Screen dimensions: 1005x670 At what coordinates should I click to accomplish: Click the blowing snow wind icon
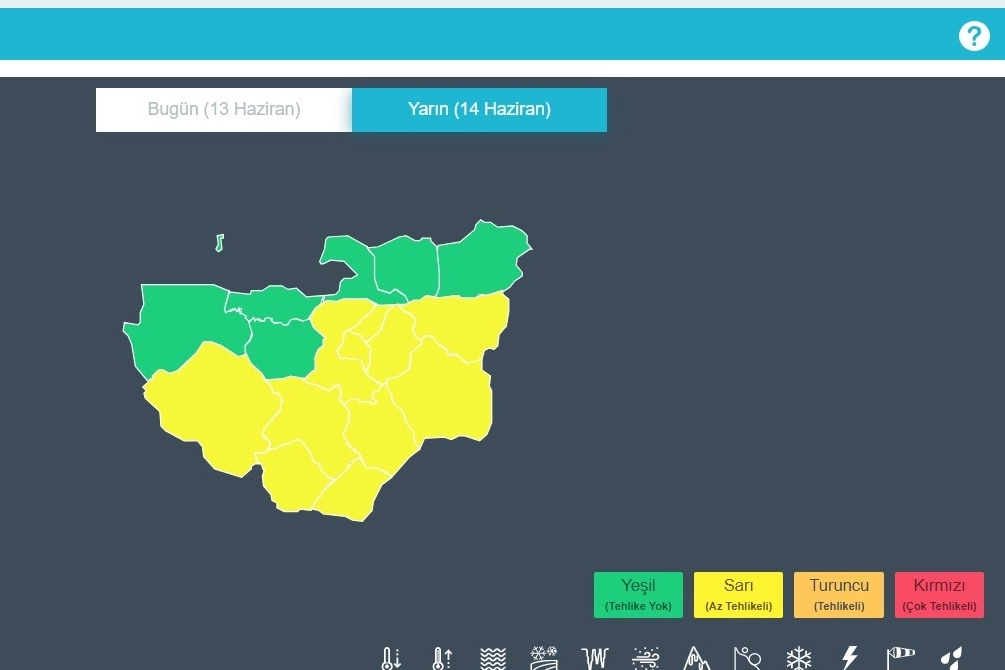tap(646, 658)
